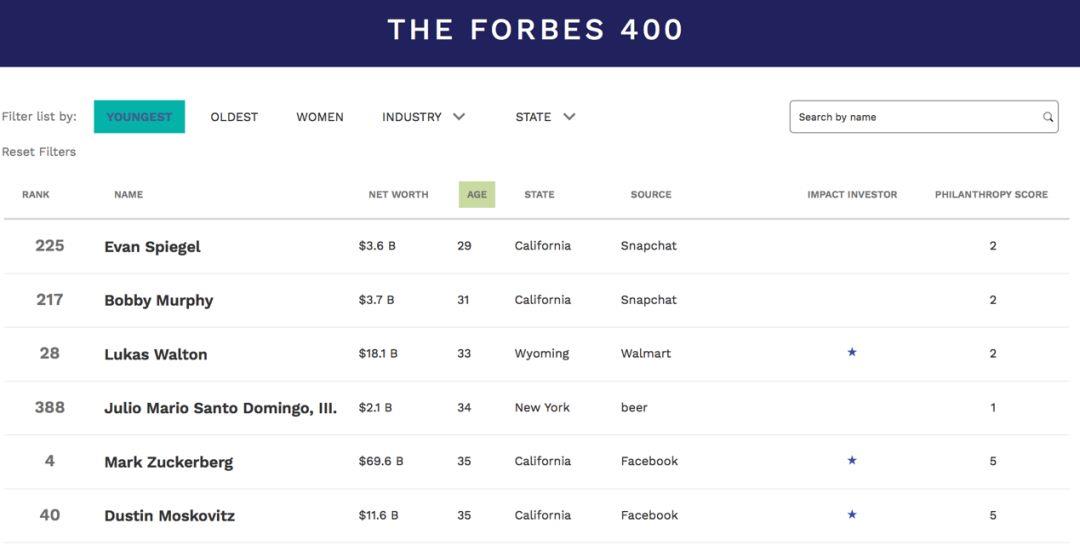The height and width of the screenshot is (546, 1080).
Task: Sort by Philanthropy Score header
Action: (x=991, y=195)
